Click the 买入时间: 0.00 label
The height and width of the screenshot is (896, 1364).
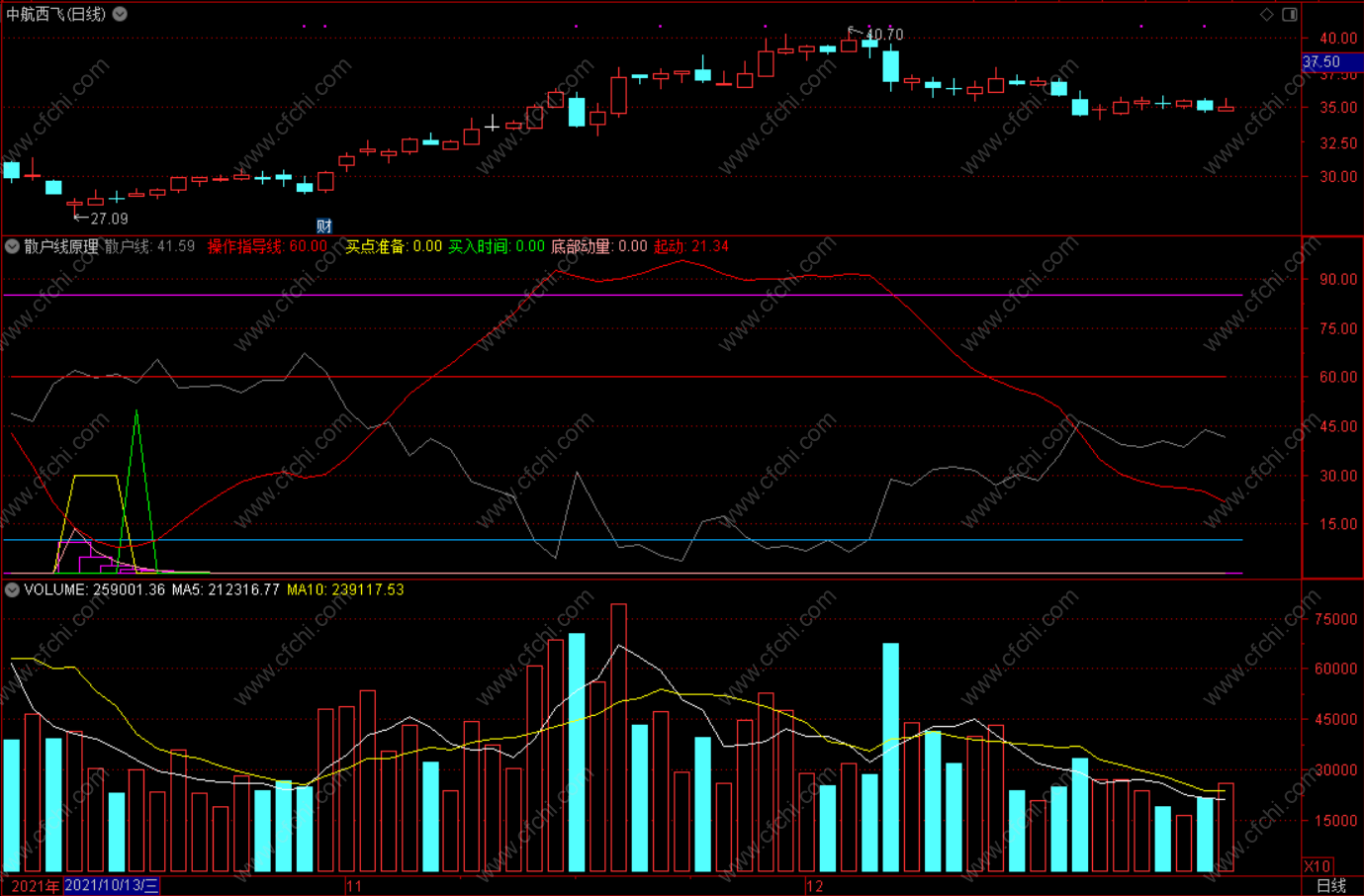click(497, 246)
